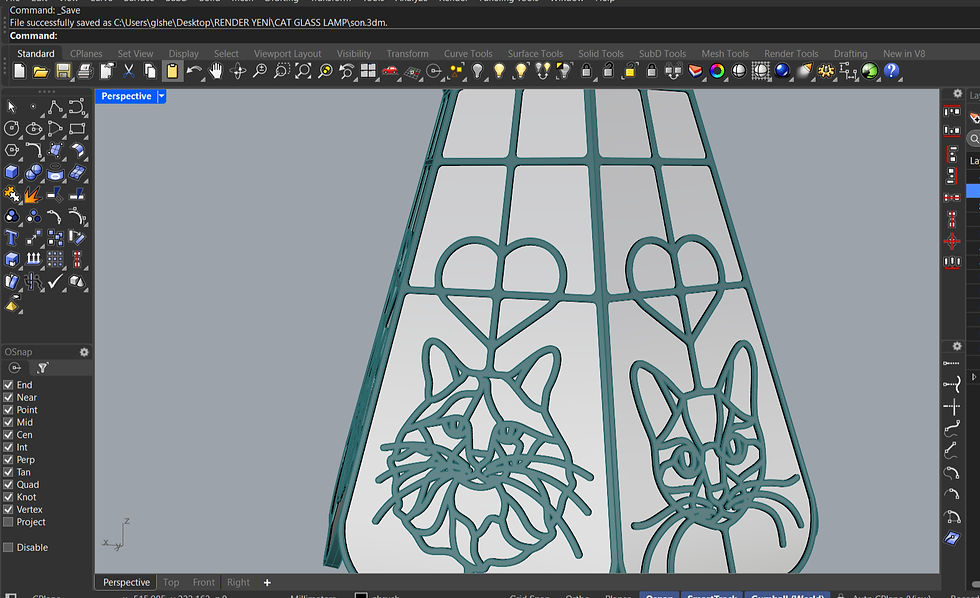Click the Vertex osnap checkbox
This screenshot has height=598, width=980.
pos(8,509)
